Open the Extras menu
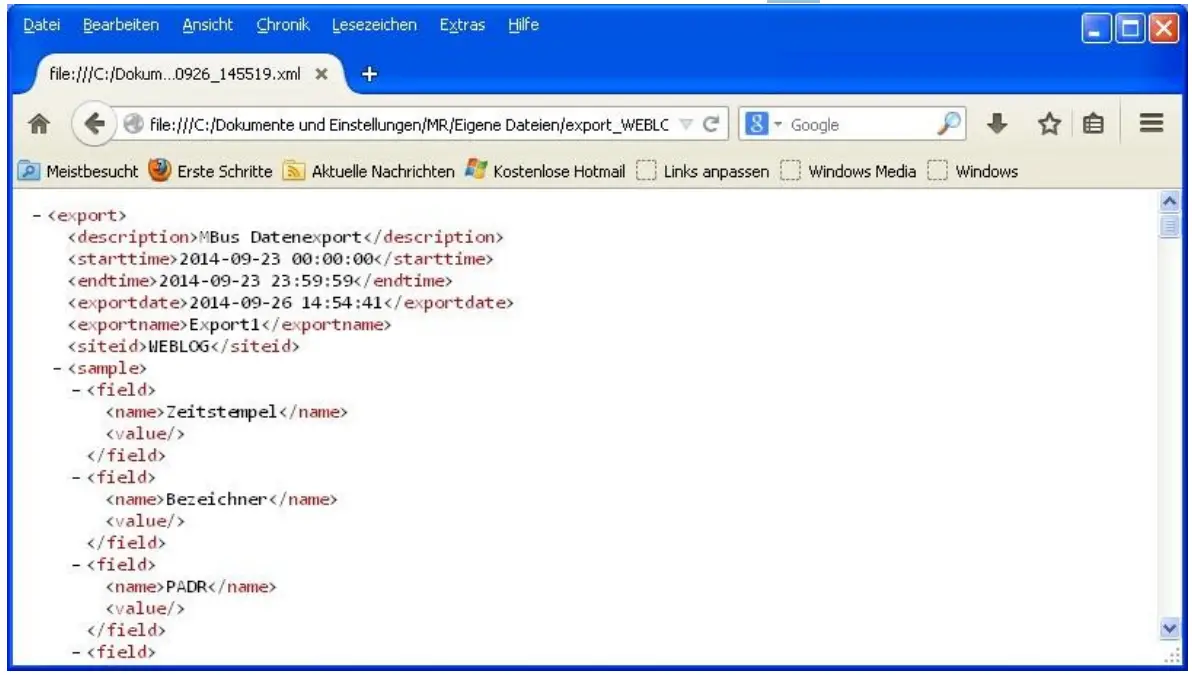 click(462, 25)
